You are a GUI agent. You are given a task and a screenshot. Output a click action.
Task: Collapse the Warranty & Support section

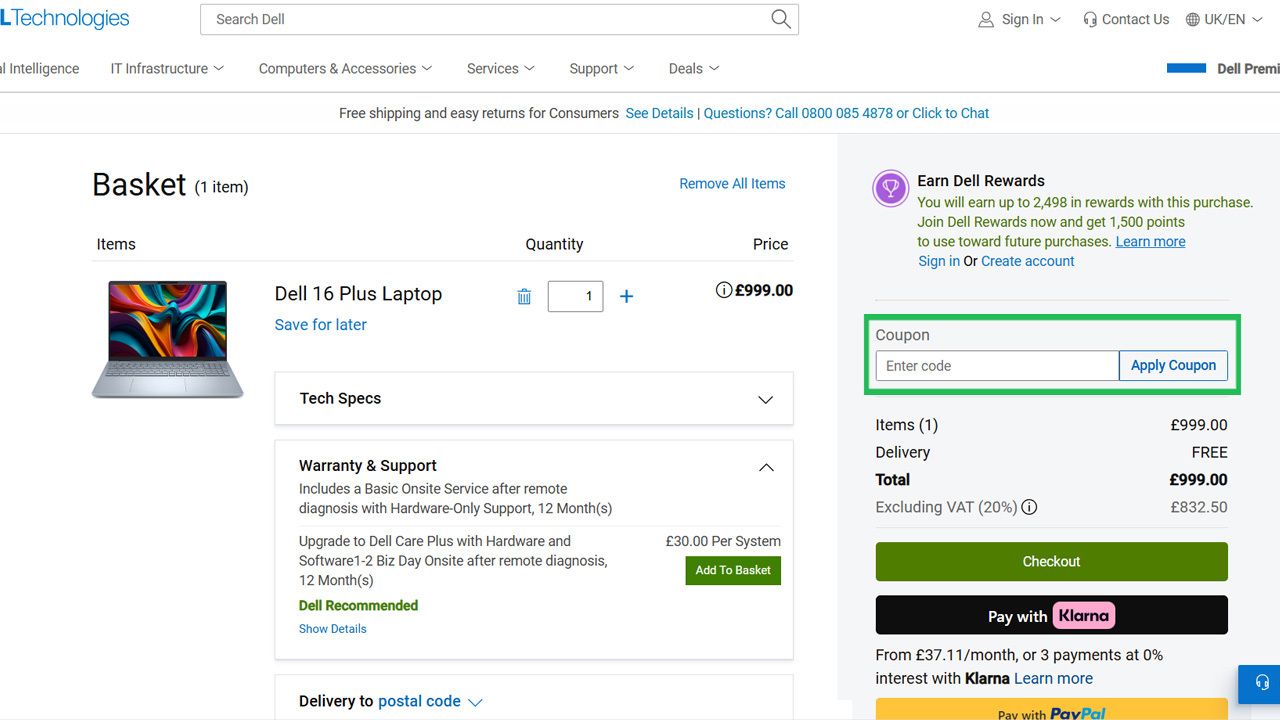click(x=766, y=467)
